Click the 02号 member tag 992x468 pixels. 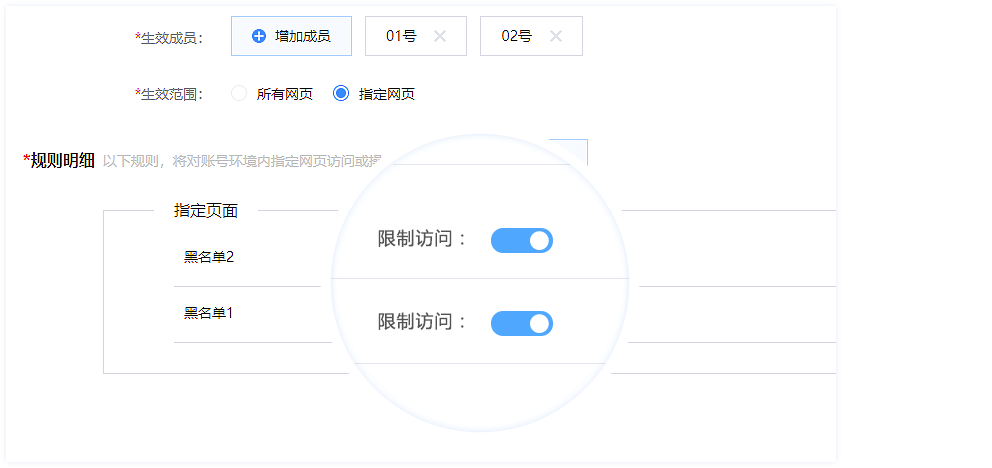click(x=517, y=36)
